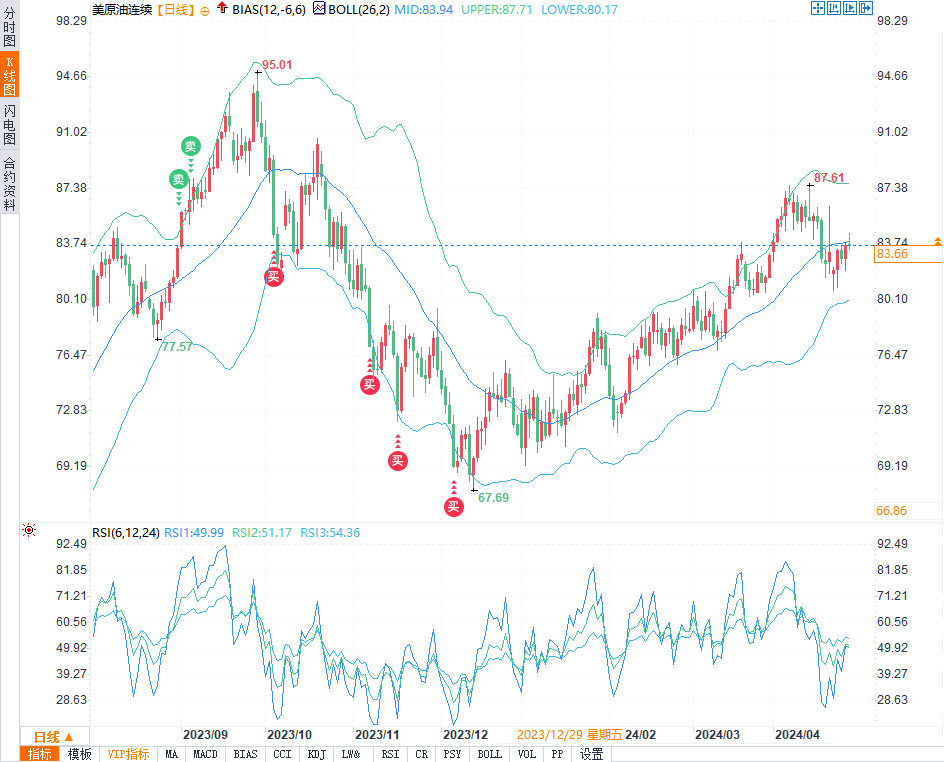
Task: Toggle the MACD indicator
Action: tap(205, 754)
